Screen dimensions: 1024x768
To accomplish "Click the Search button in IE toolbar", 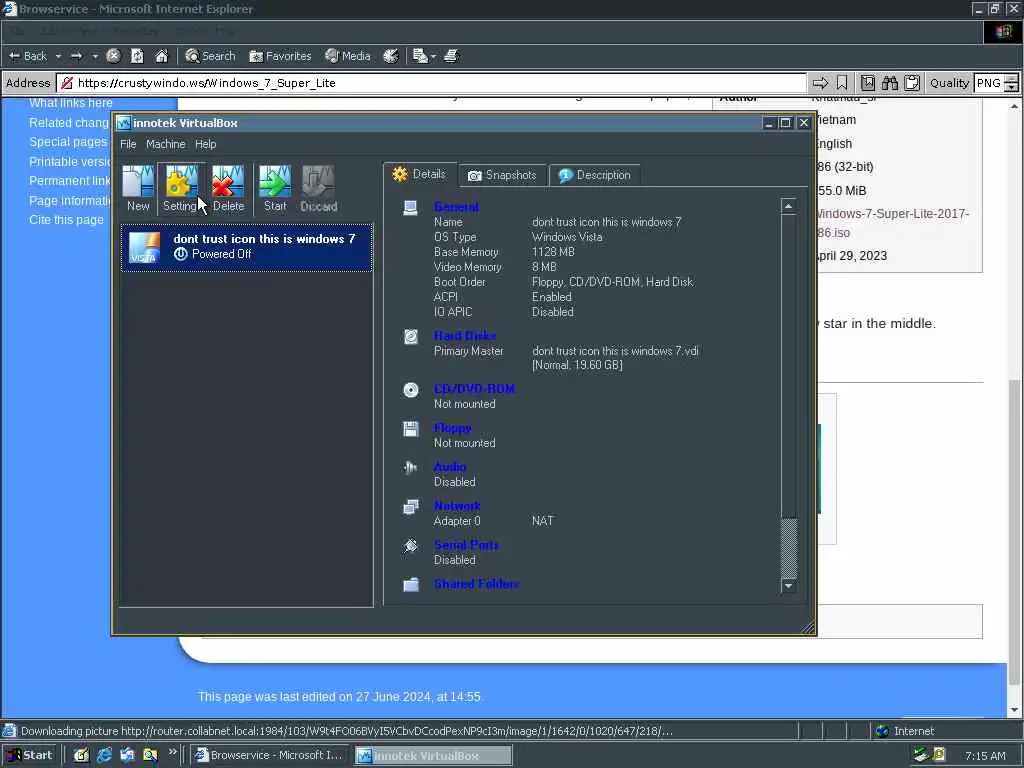I will tap(210, 56).
